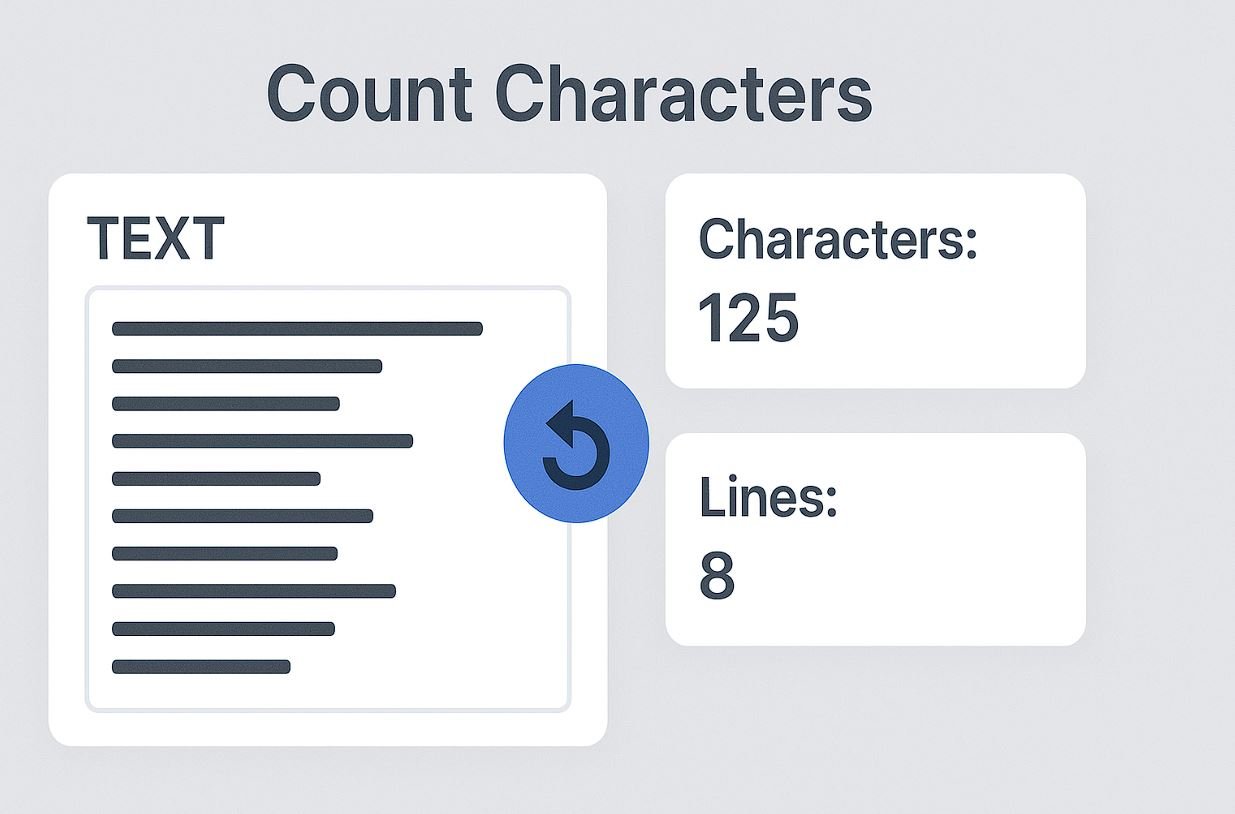Select the last, shortest line in the text box
The height and width of the screenshot is (814, 1235).
click(x=201, y=667)
